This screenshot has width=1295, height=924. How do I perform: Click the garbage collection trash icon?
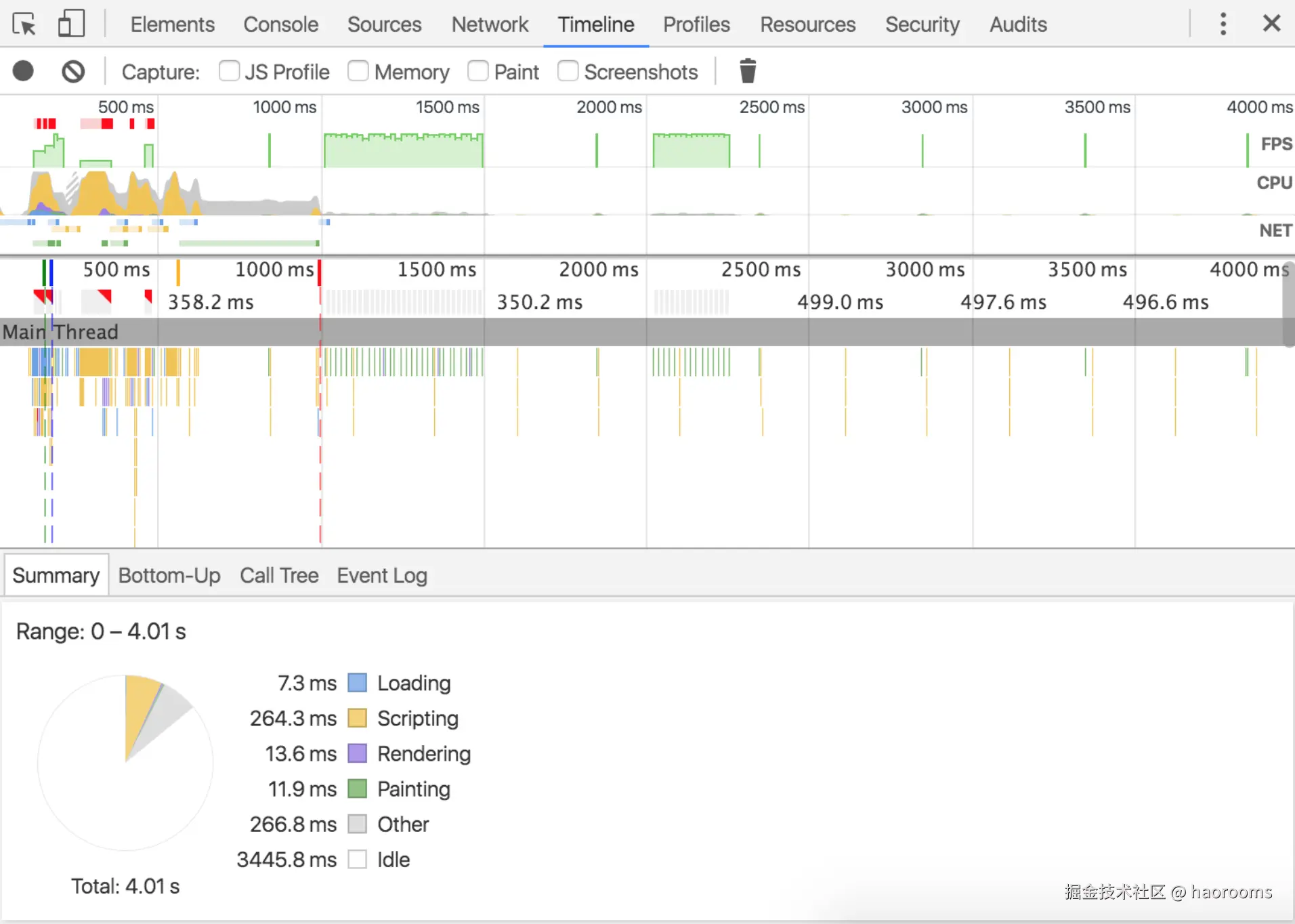pos(748,71)
